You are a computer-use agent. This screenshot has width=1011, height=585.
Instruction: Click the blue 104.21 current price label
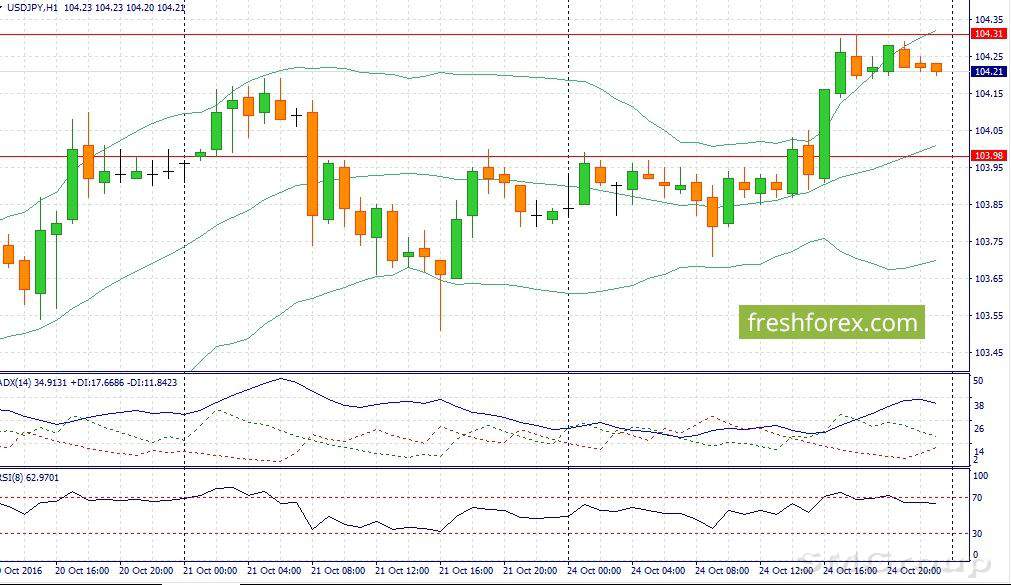(988, 72)
